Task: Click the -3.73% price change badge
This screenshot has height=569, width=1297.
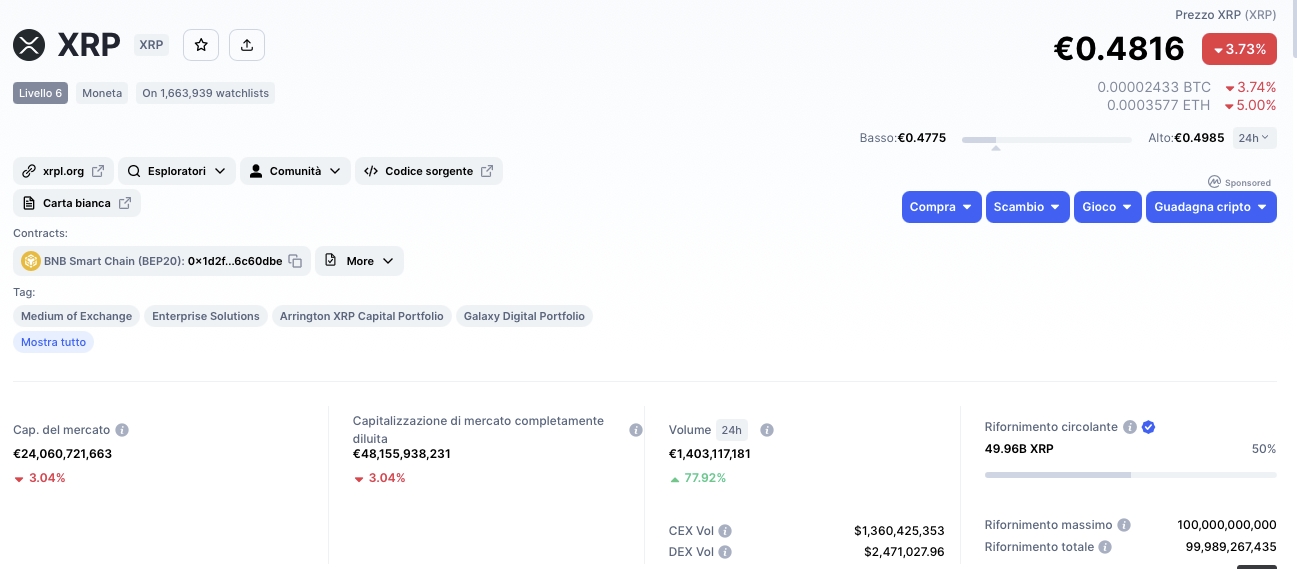Action: click(x=1239, y=49)
